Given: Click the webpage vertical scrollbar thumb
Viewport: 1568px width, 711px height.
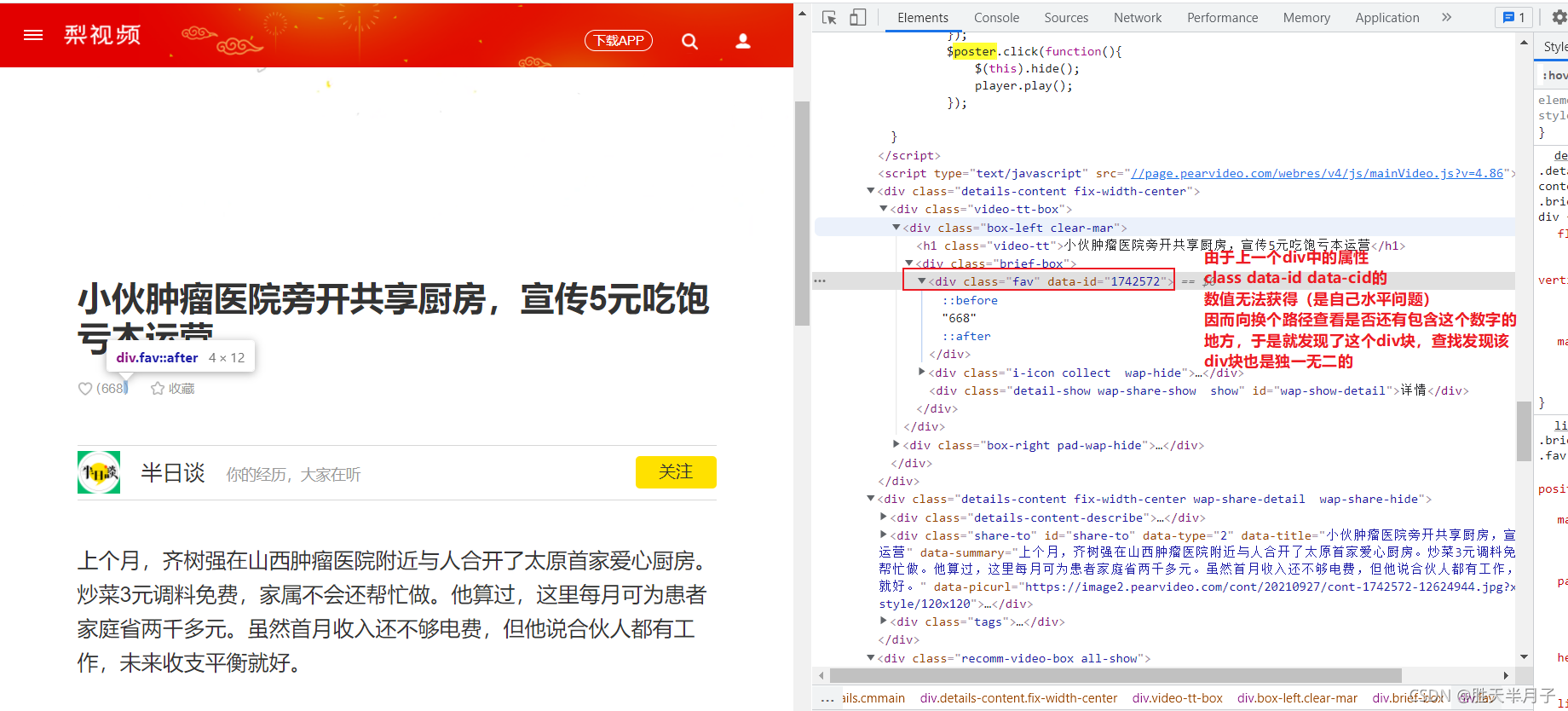Looking at the screenshot, I should 802,213.
